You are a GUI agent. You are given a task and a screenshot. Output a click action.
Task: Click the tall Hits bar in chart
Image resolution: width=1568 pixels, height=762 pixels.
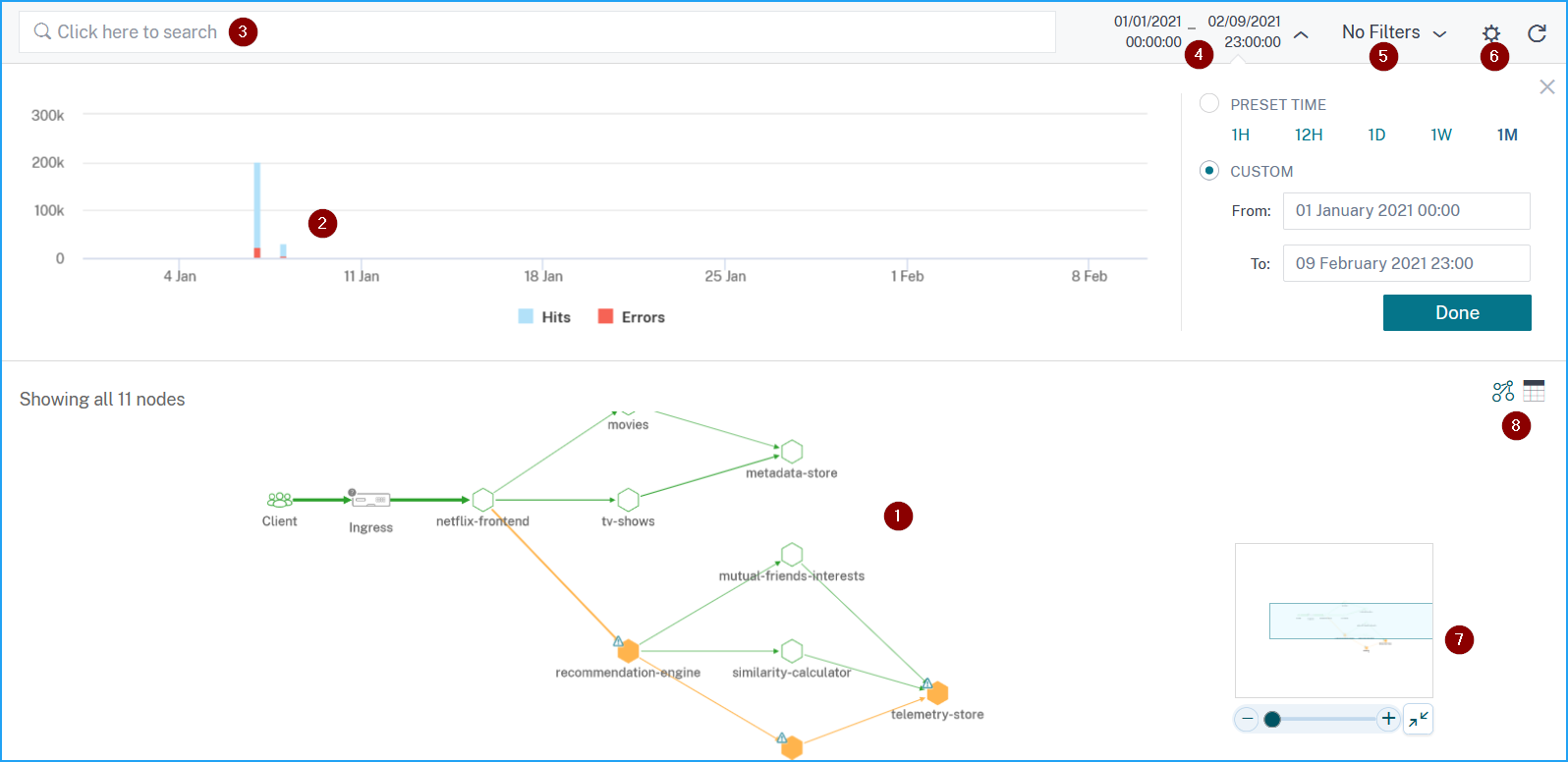pos(257,205)
